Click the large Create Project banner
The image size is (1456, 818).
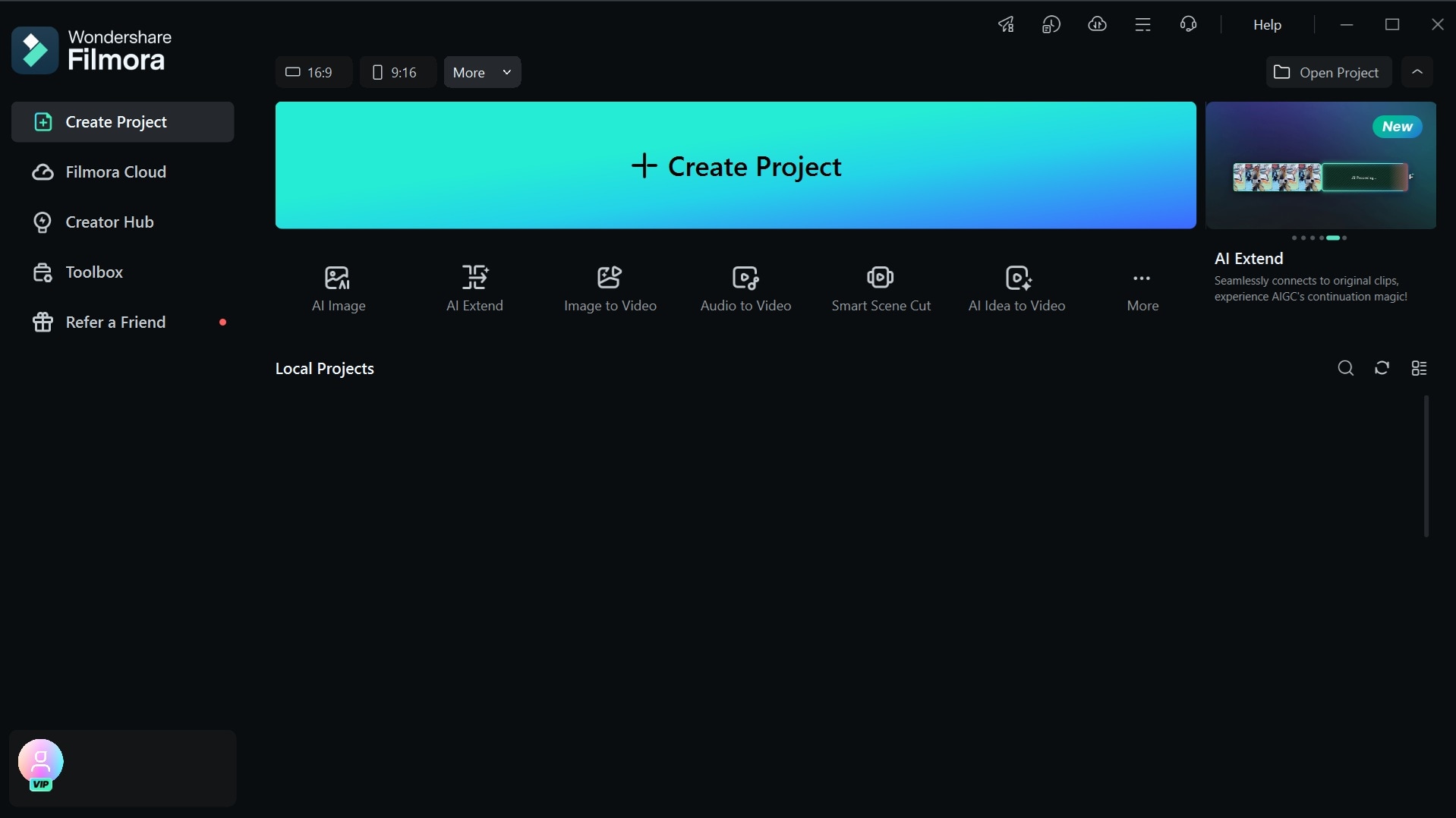coord(736,165)
